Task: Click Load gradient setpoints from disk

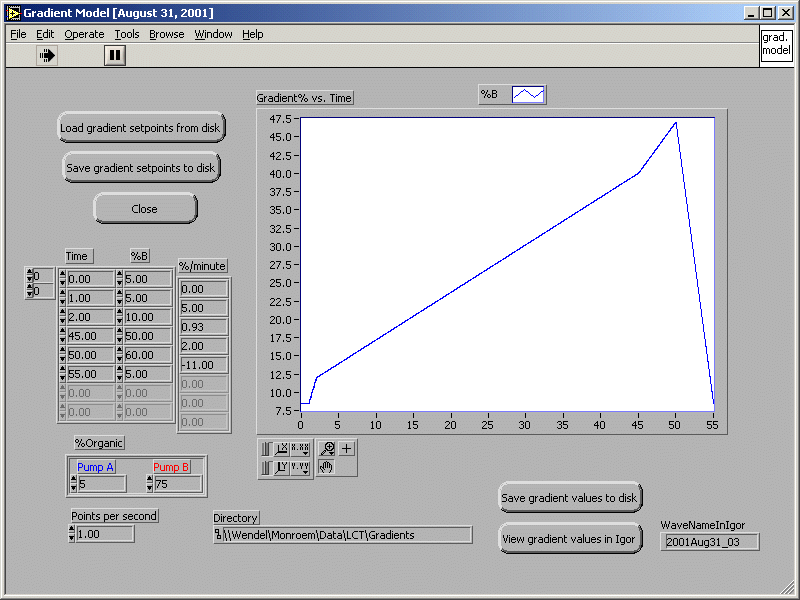Action: [141, 128]
